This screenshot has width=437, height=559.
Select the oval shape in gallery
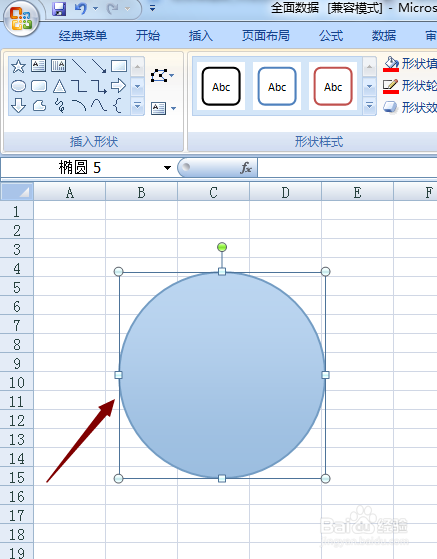pos(19,86)
